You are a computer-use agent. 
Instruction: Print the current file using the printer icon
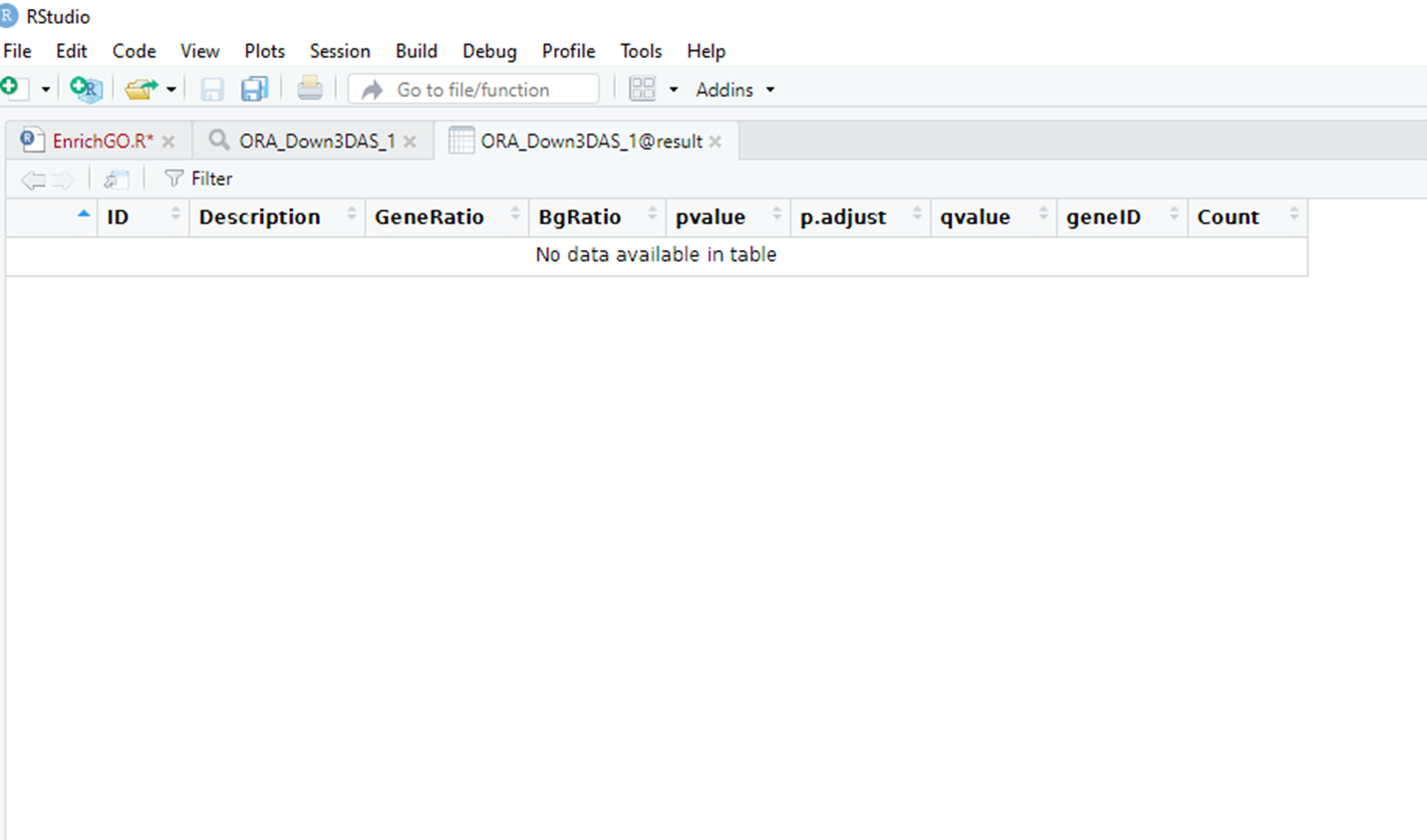tap(310, 89)
